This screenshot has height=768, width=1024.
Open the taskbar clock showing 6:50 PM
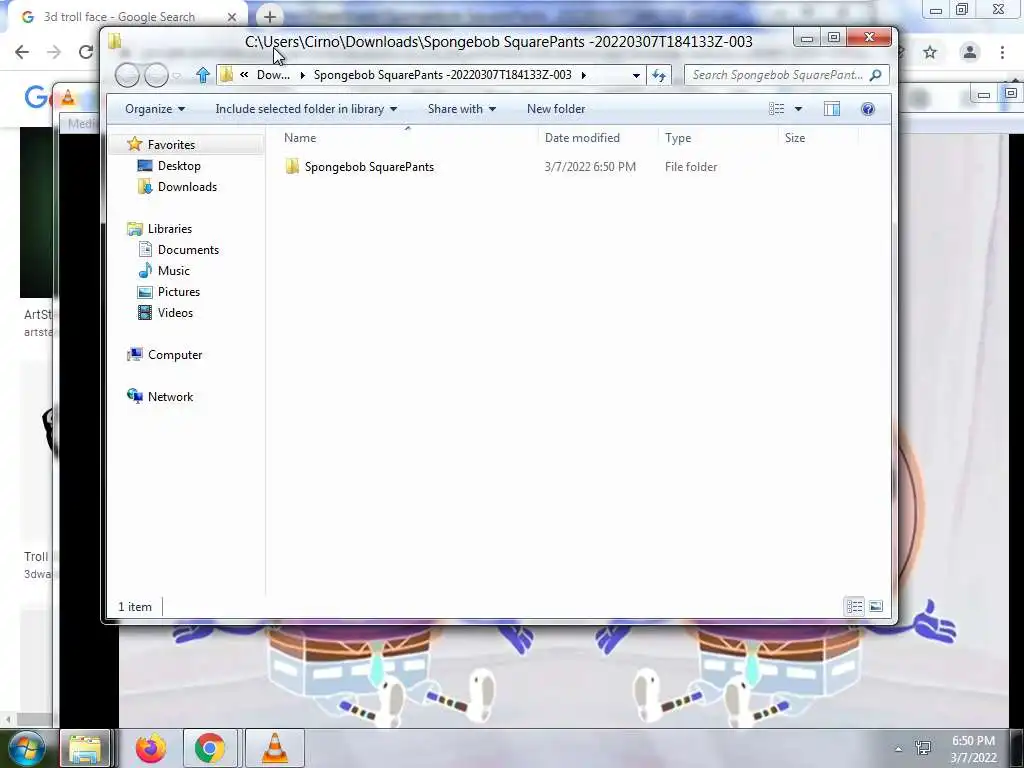973,749
